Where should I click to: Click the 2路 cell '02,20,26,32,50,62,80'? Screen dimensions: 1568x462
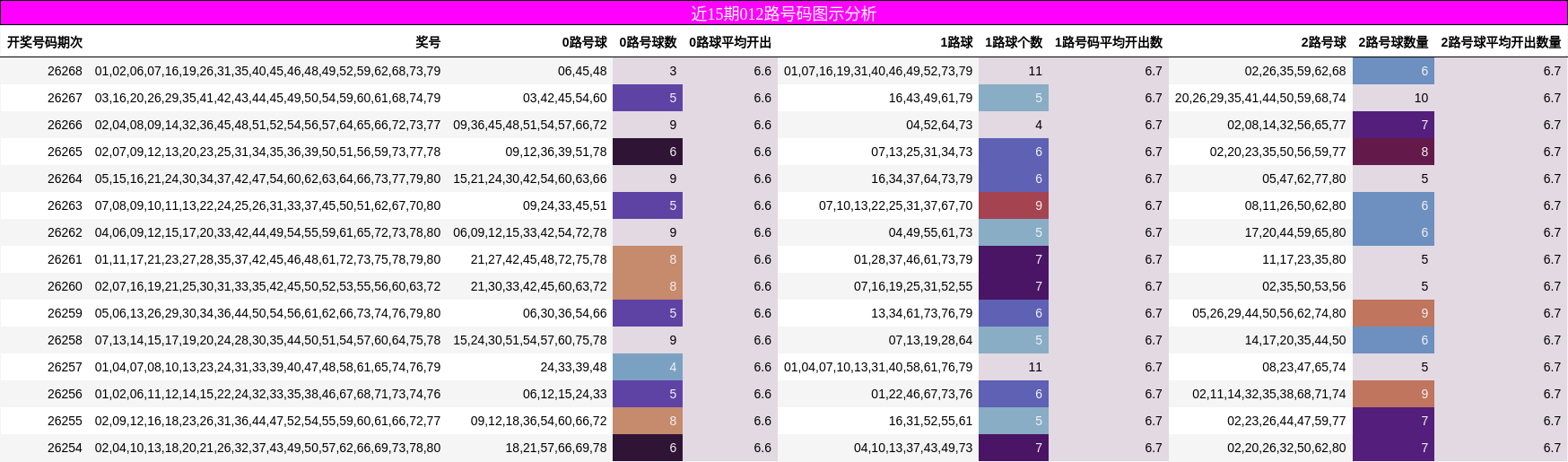pos(1286,448)
